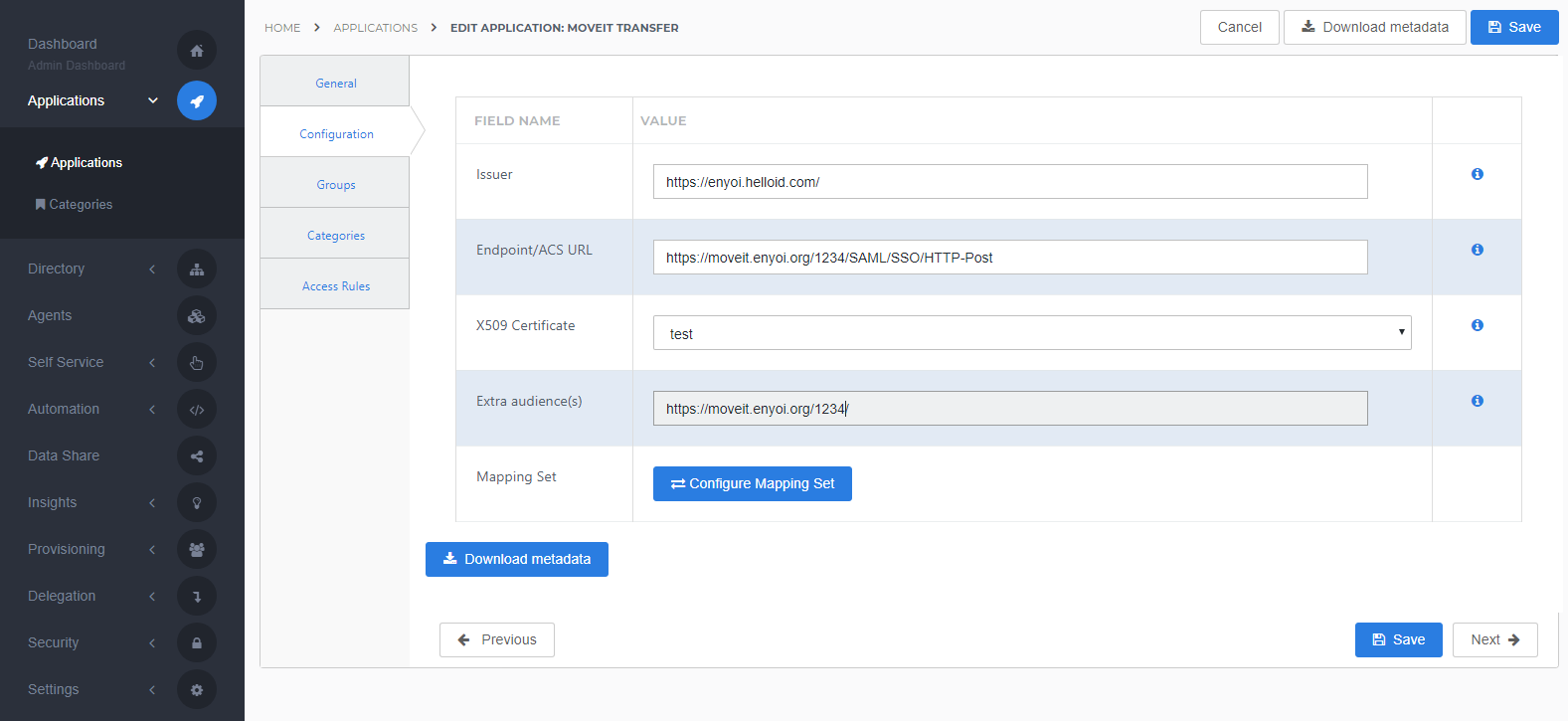This screenshot has height=721, width=1568.
Task: Click the Next button
Action: tap(1495, 639)
